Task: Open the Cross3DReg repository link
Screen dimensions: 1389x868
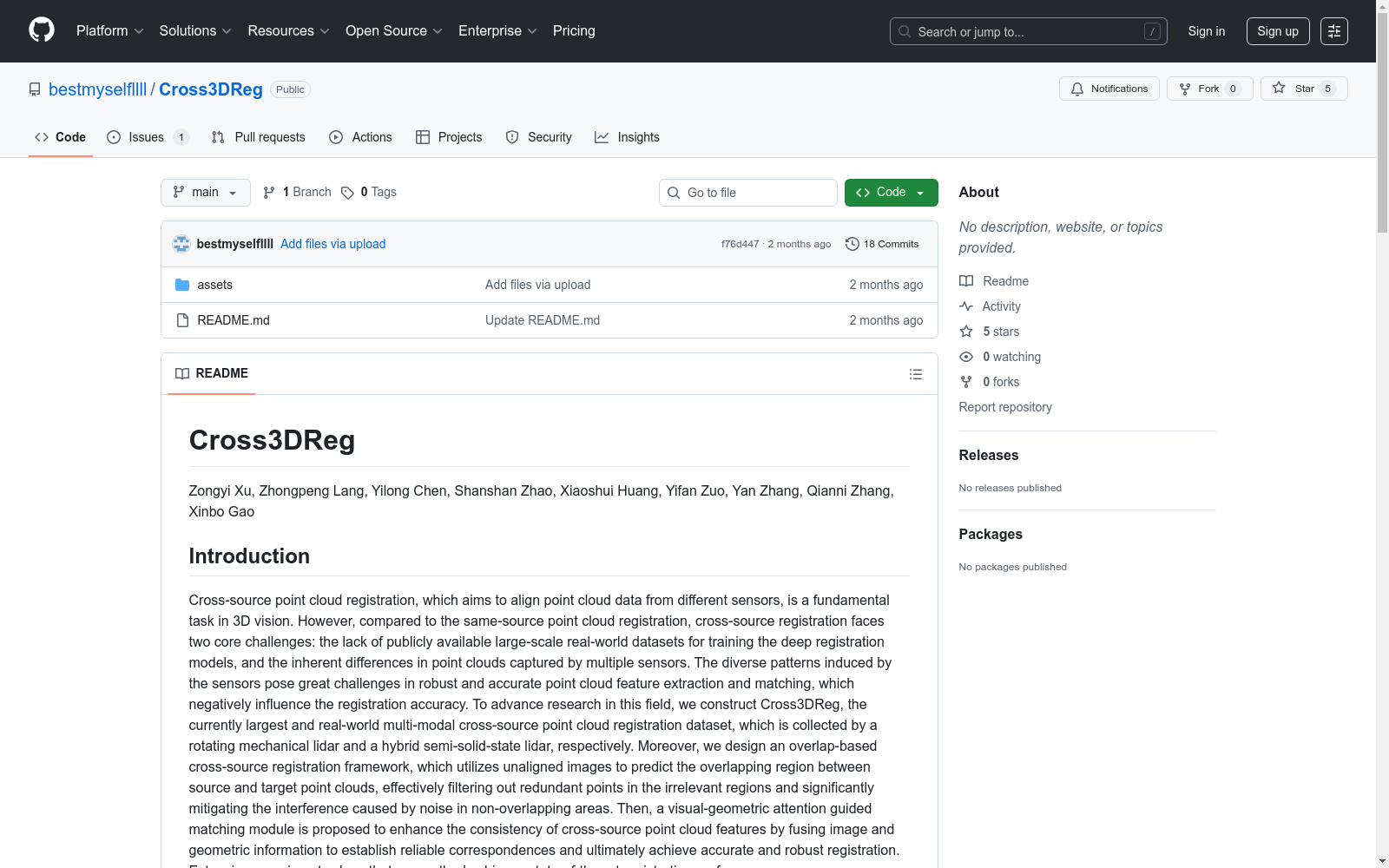Action: tap(211, 89)
